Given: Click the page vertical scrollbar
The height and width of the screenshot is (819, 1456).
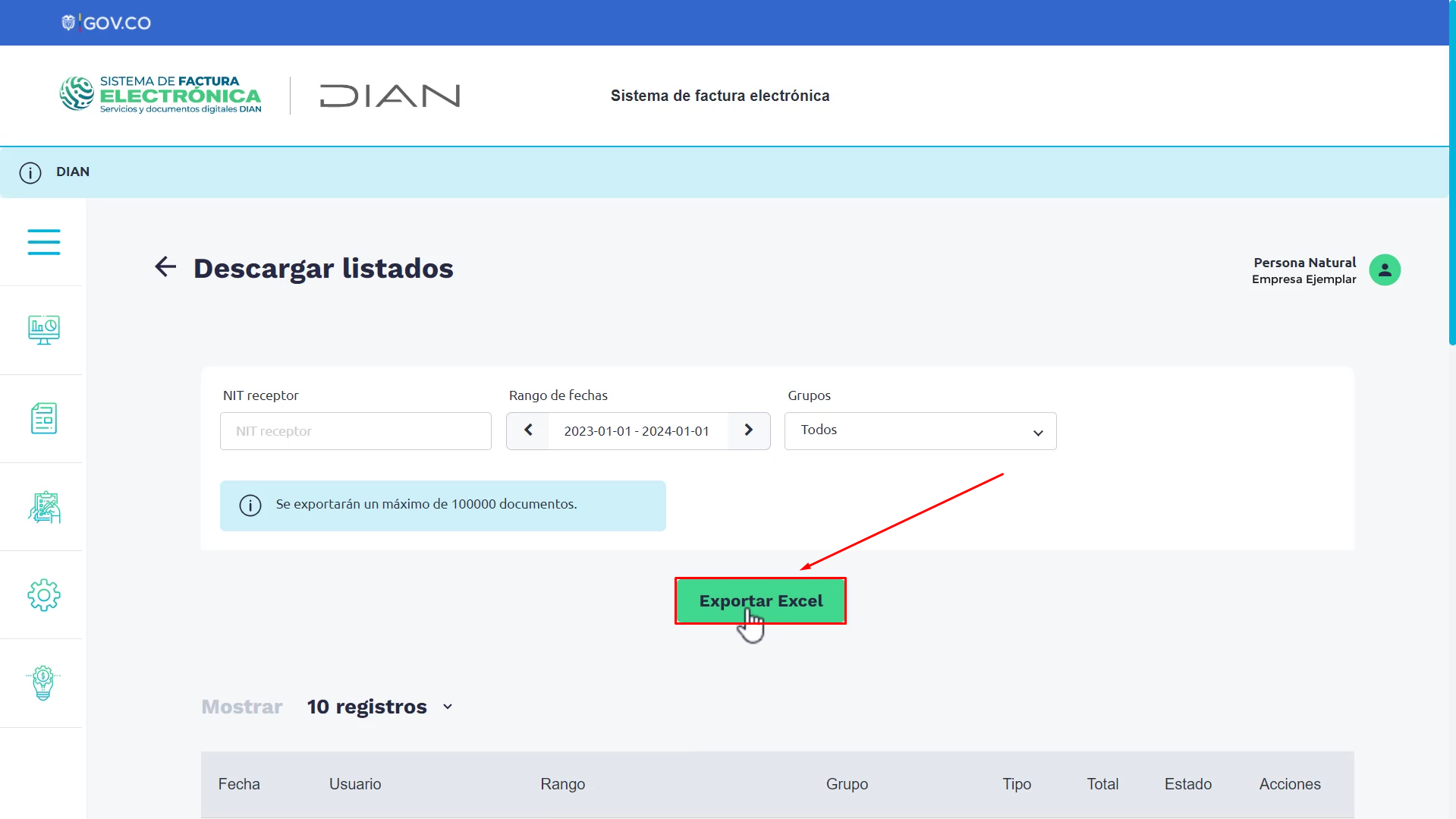Looking at the screenshot, I should pos(1452,173).
